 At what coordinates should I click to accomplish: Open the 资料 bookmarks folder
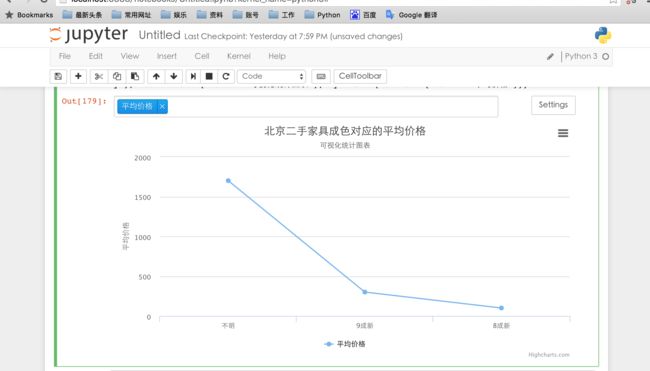tap(210, 15)
